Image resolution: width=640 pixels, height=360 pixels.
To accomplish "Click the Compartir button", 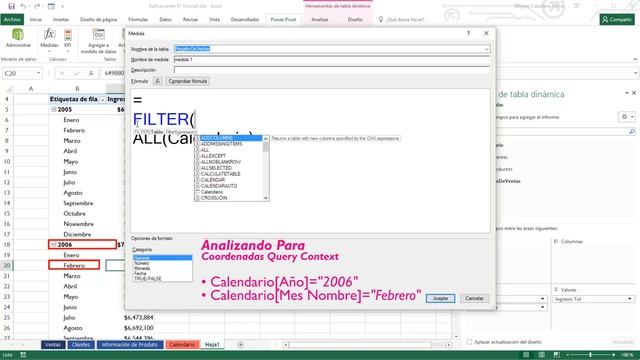I will [617, 19].
